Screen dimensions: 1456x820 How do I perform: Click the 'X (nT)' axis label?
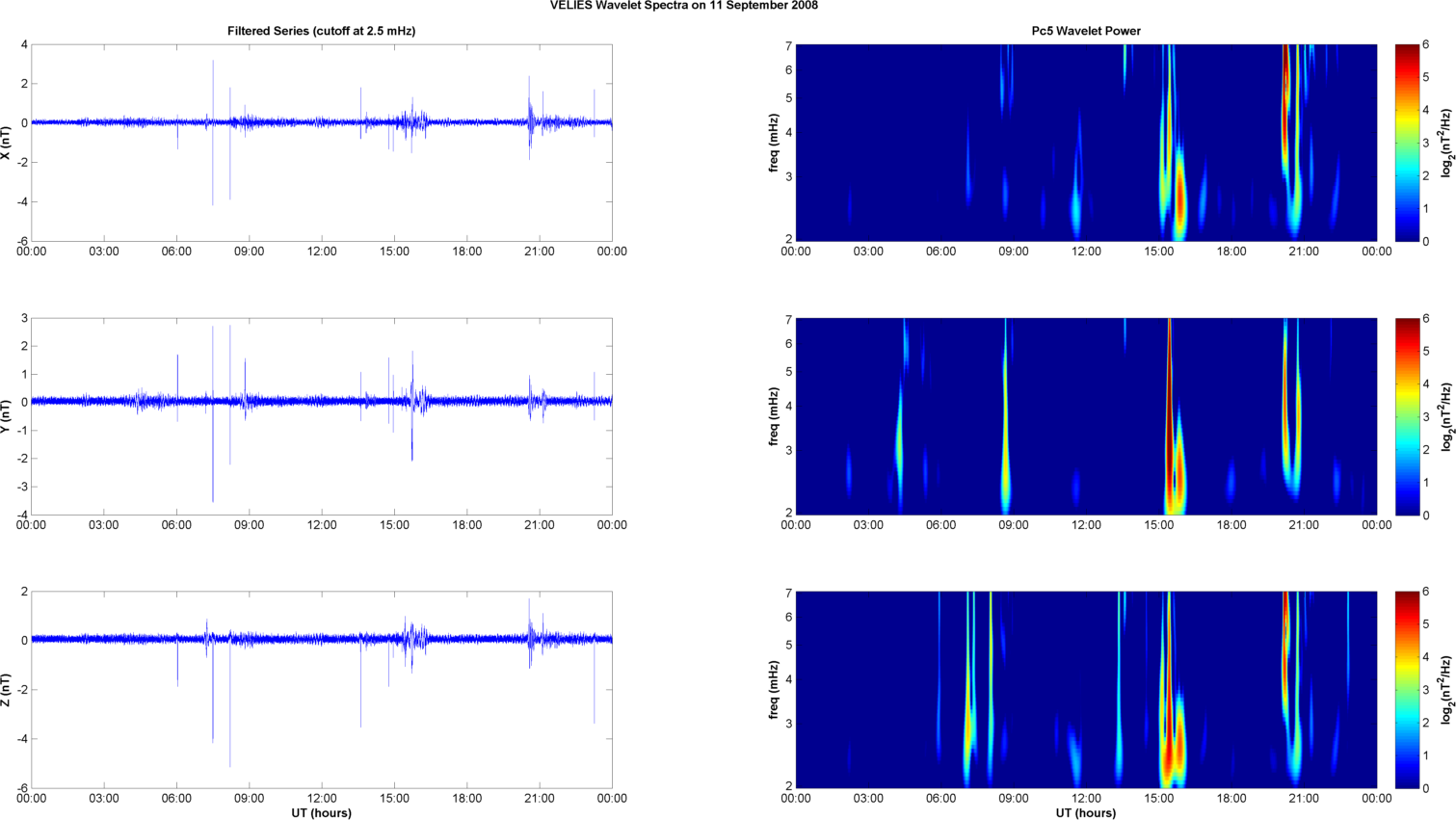7,143
